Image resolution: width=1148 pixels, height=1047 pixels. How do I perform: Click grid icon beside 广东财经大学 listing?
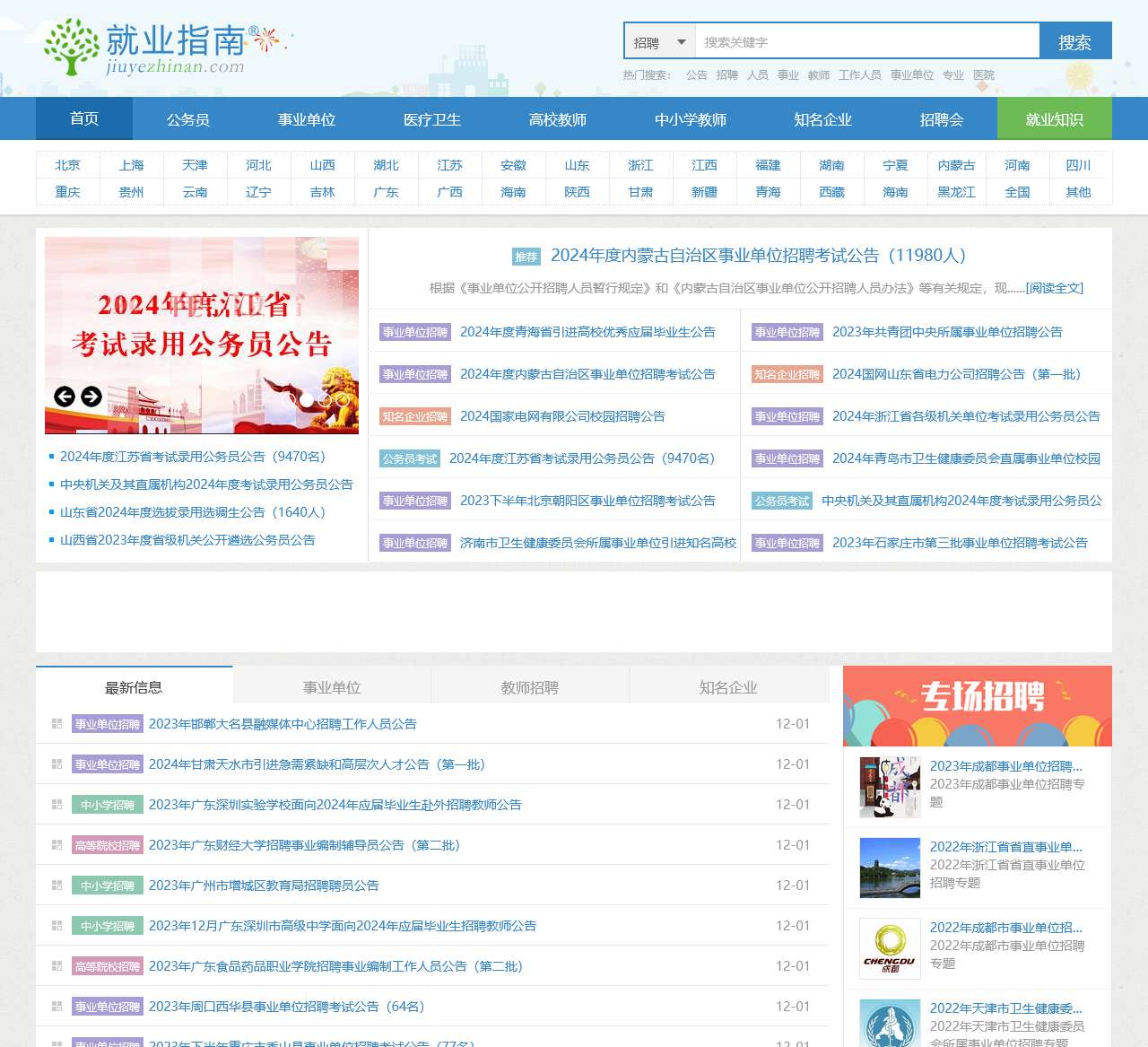[x=57, y=845]
